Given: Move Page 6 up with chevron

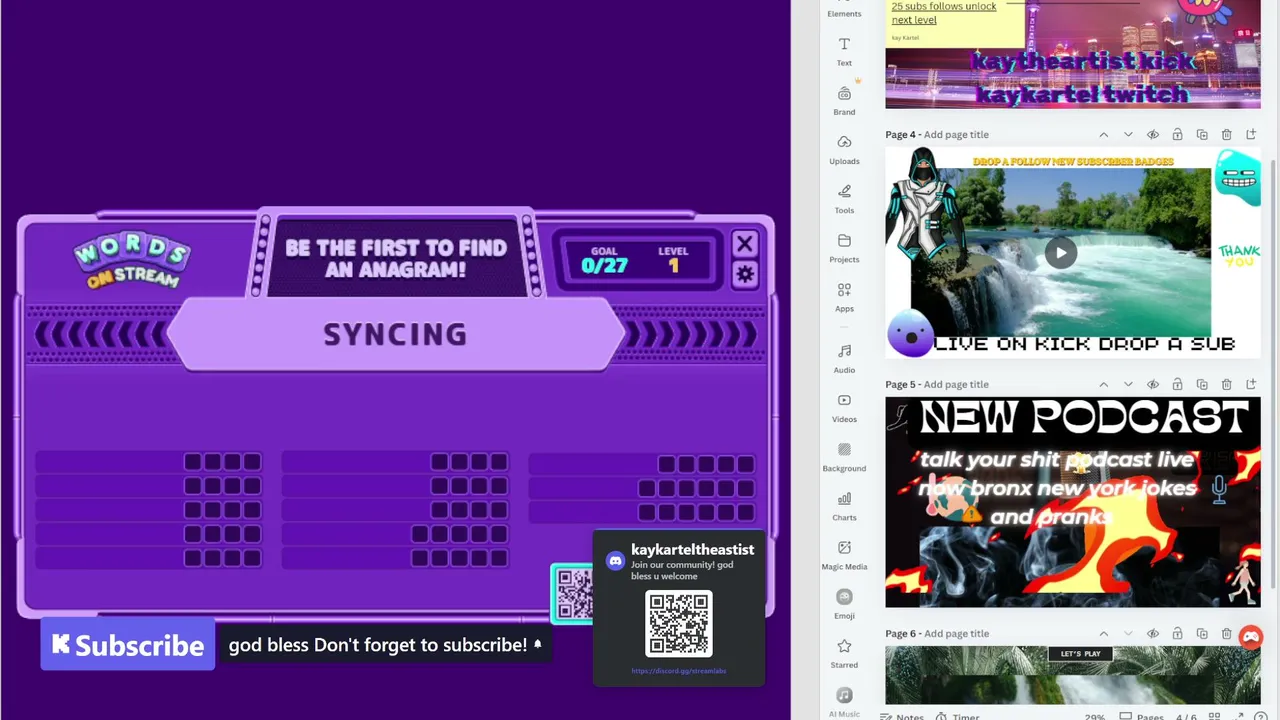Looking at the screenshot, I should pos(1104,634).
